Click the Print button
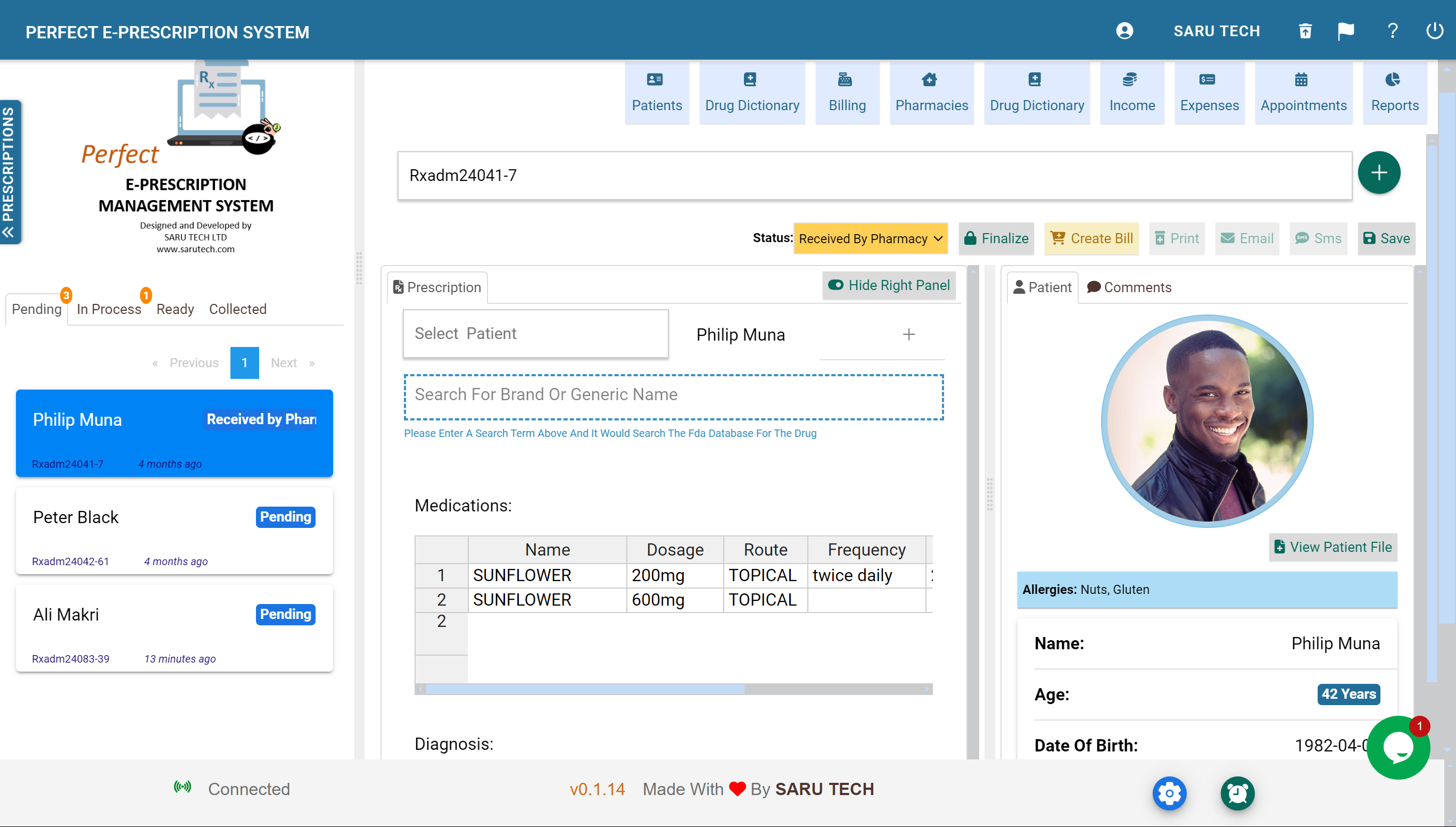The height and width of the screenshot is (827, 1456). (1177, 238)
